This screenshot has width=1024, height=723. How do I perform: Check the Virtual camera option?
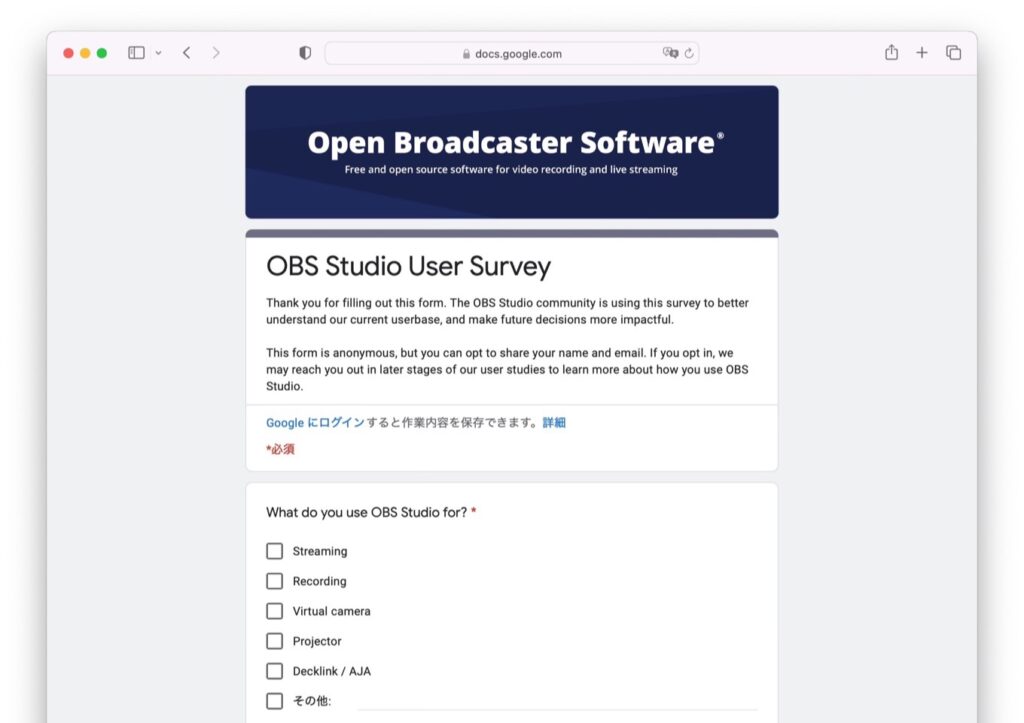(274, 610)
